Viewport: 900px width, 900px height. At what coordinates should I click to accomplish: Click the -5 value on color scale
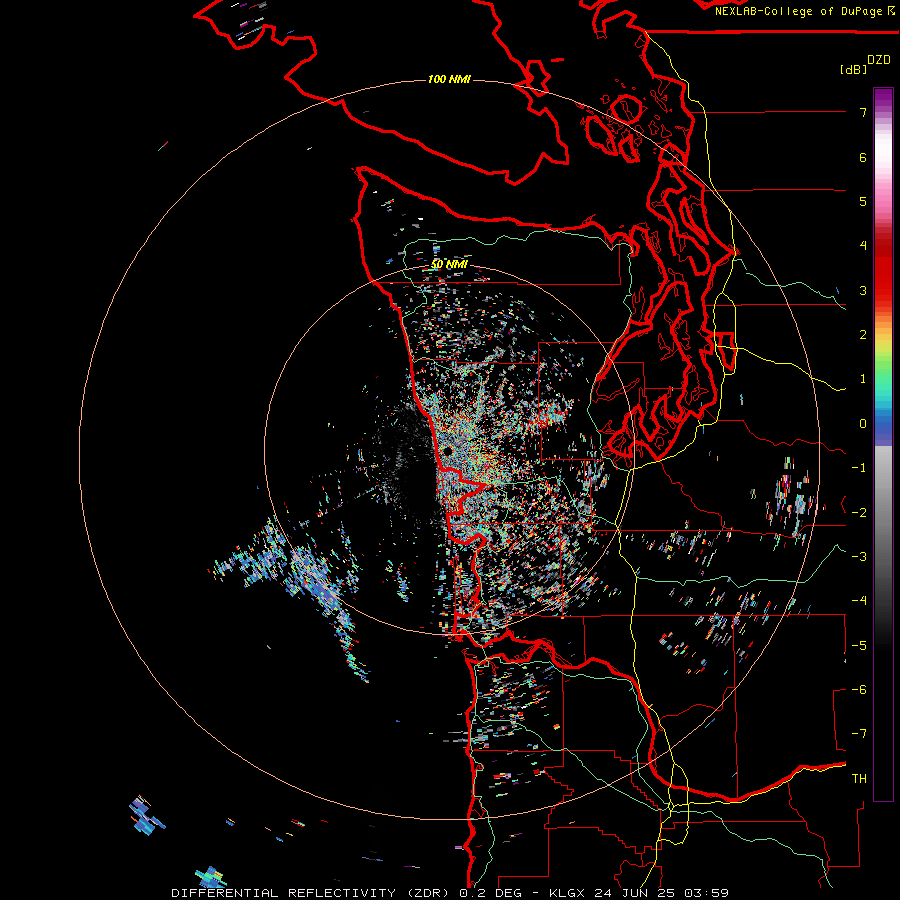pyautogui.click(x=859, y=646)
